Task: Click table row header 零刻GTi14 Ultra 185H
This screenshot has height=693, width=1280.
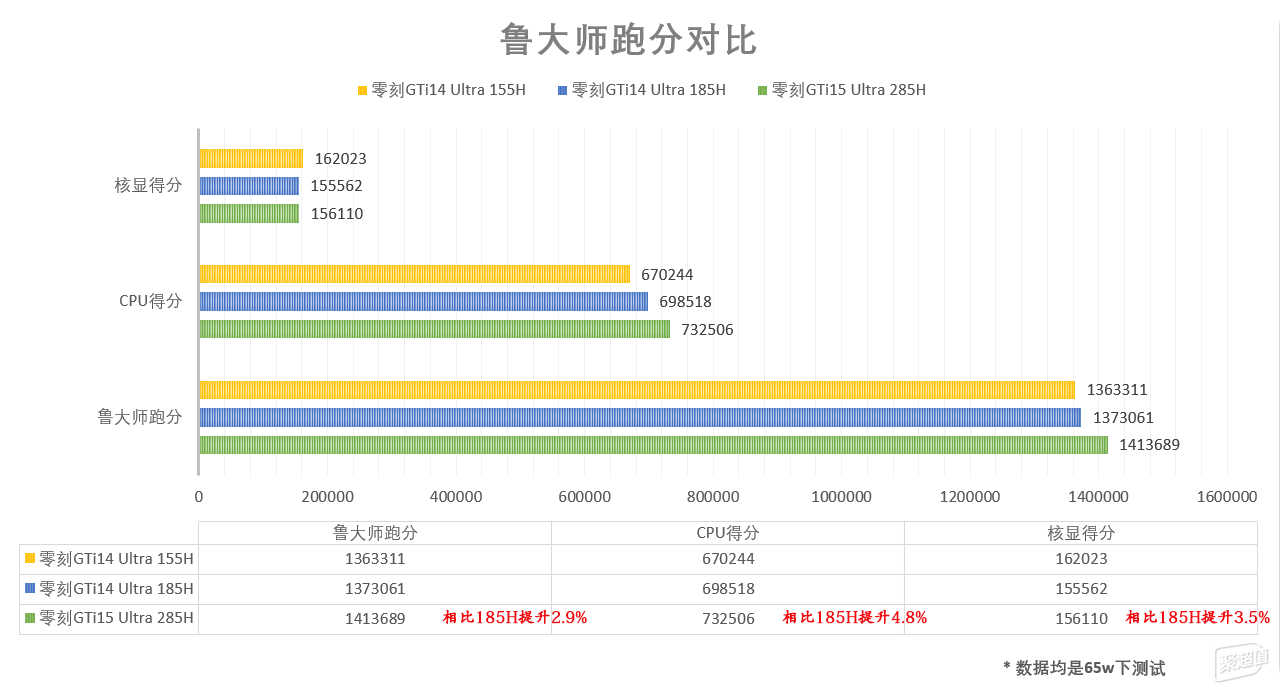Action: pyautogui.click(x=109, y=588)
